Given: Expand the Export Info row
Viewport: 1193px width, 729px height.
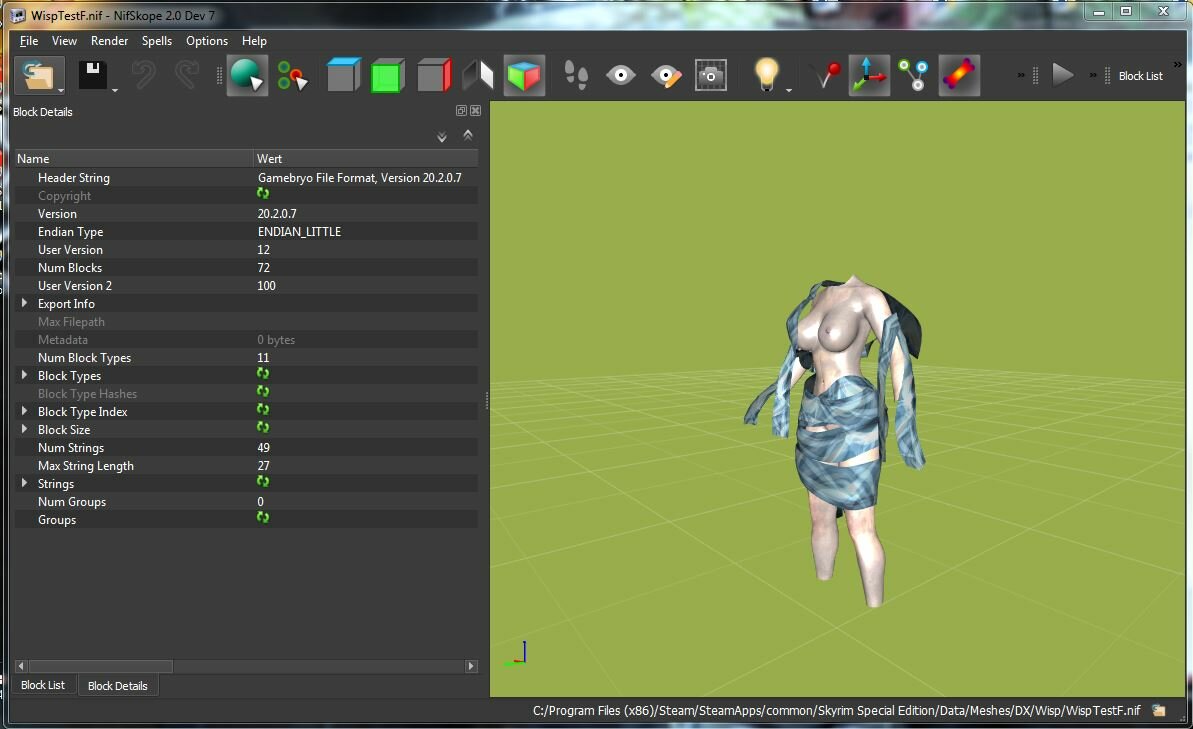Looking at the screenshot, I should pos(24,303).
